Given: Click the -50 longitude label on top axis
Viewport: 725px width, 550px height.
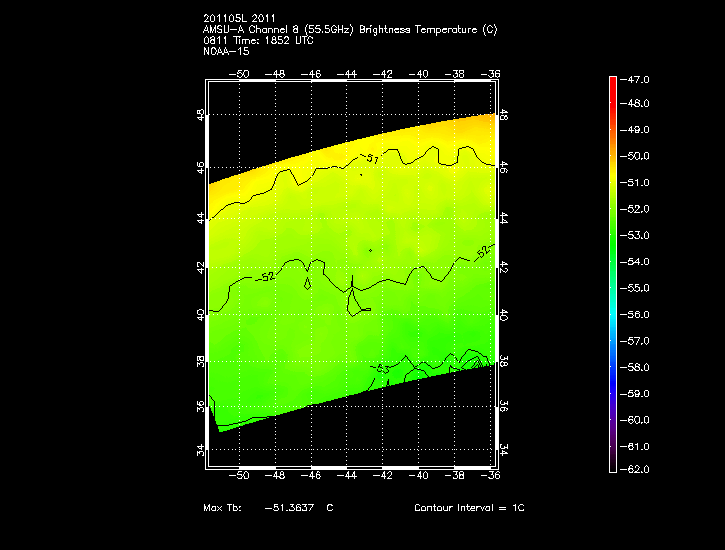Looking at the screenshot, I should [x=240, y=74].
